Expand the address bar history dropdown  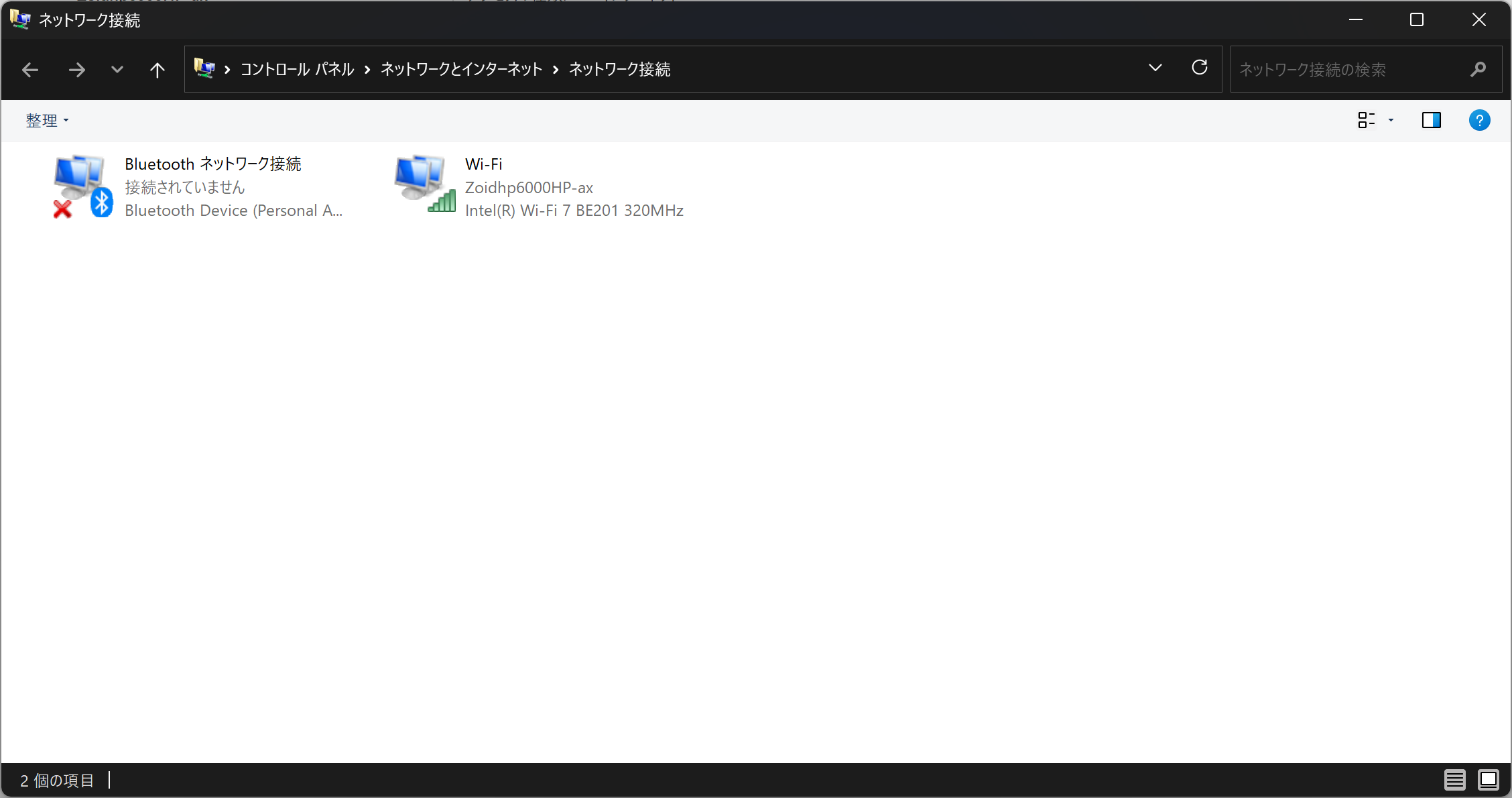(1155, 68)
